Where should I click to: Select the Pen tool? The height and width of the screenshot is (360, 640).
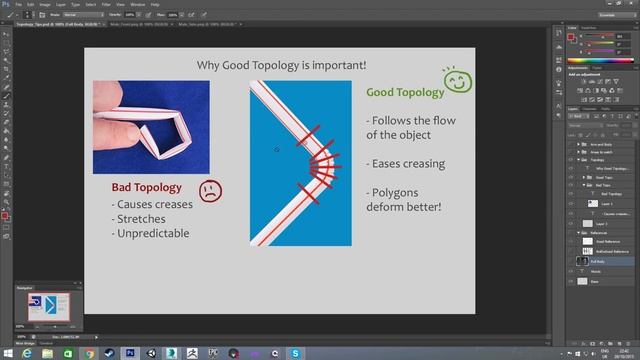(6, 158)
